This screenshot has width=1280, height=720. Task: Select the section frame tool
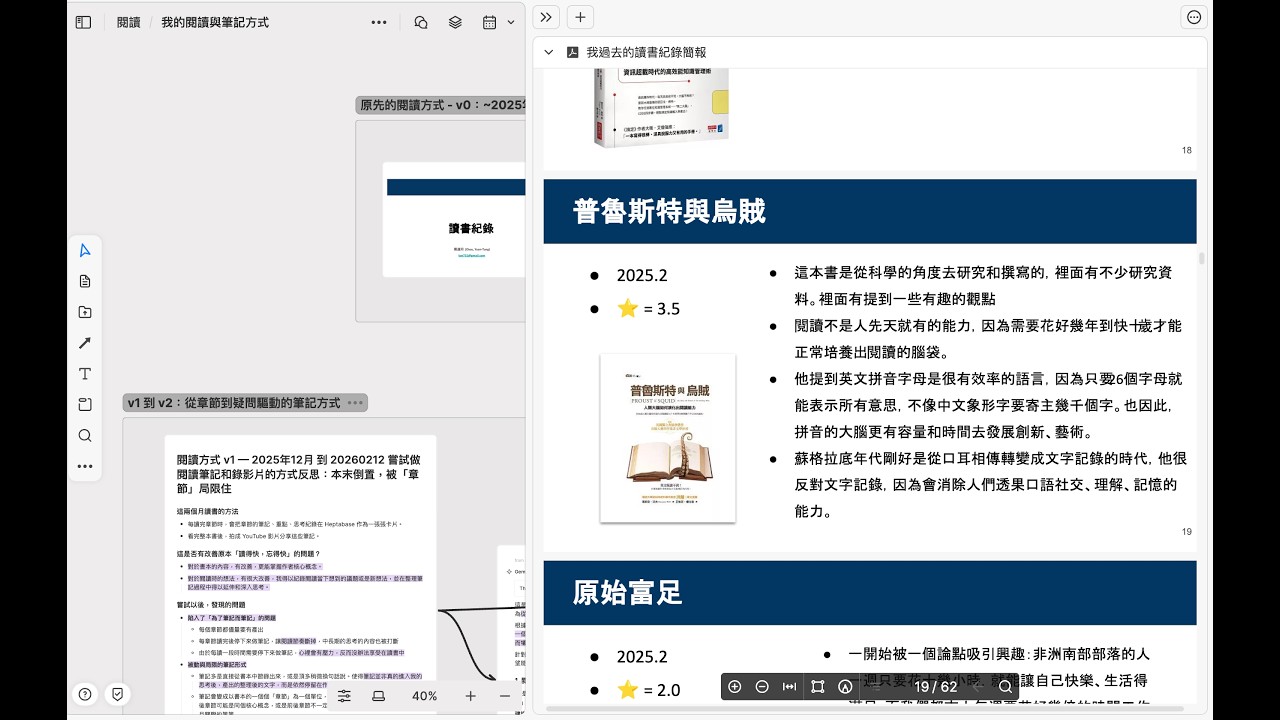(x=85, y=405)
